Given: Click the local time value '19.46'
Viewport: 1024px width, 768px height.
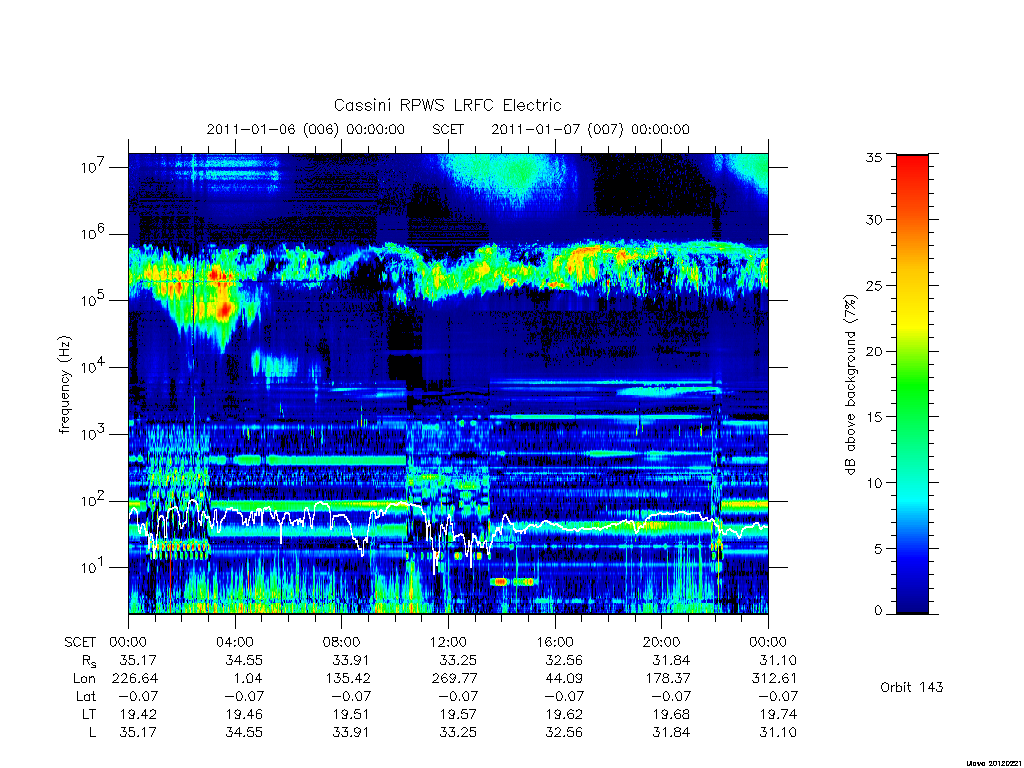Looking at the screenshot, I should (x=244, y=714).
